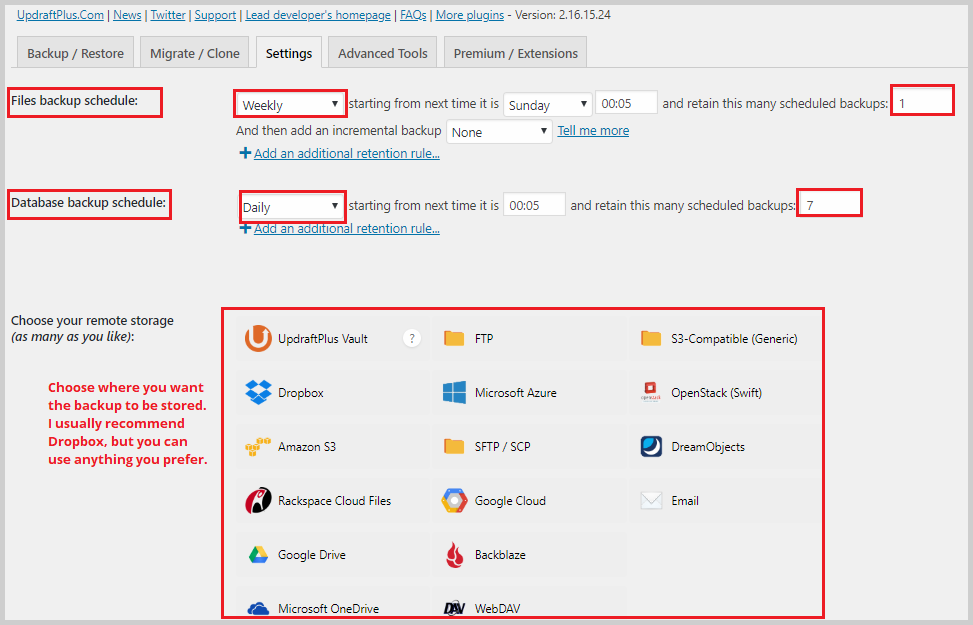
Task: Open the Premium / Extensions tab
Action: [x=515, y=53]
